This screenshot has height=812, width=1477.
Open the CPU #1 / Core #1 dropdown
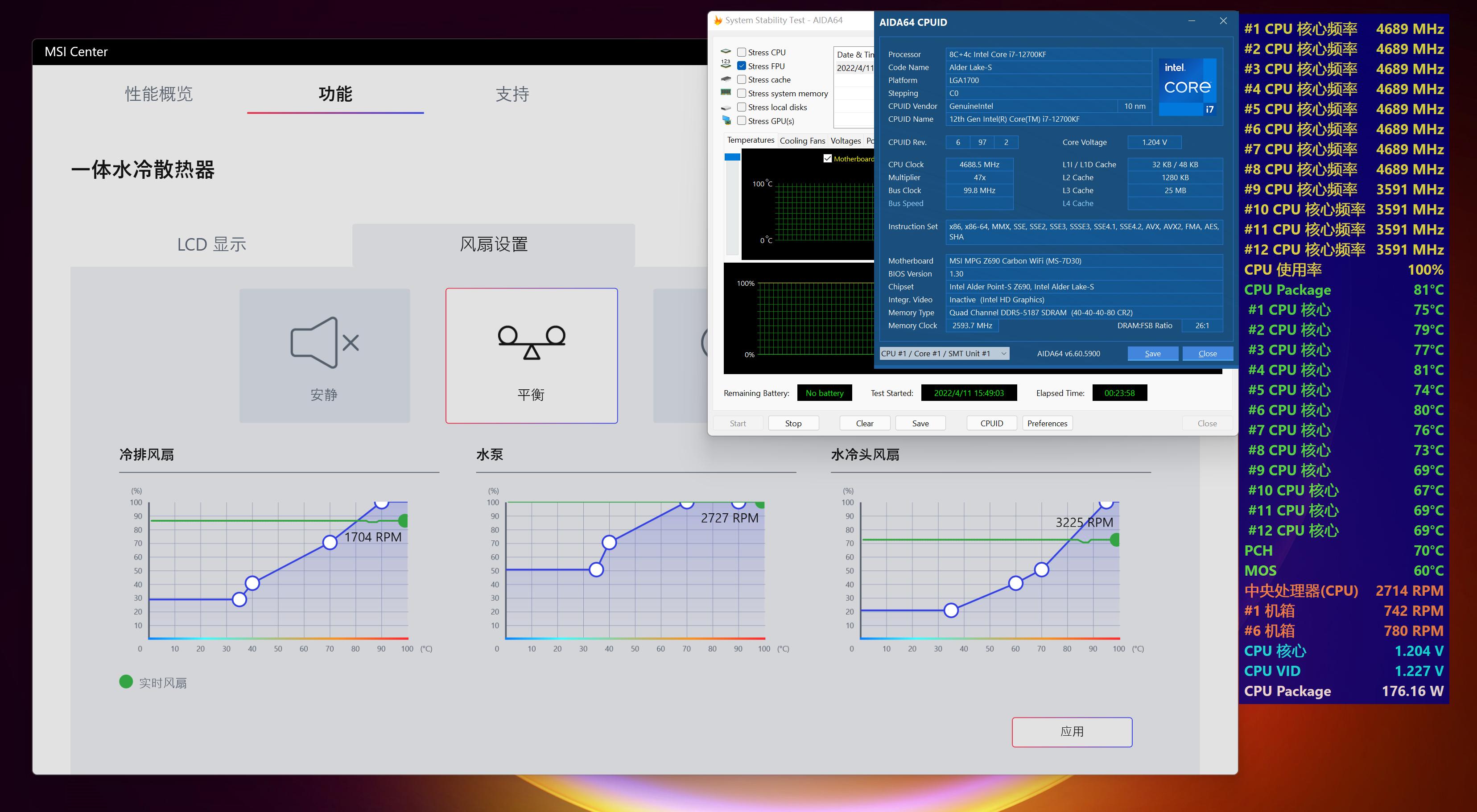point(945,353)
